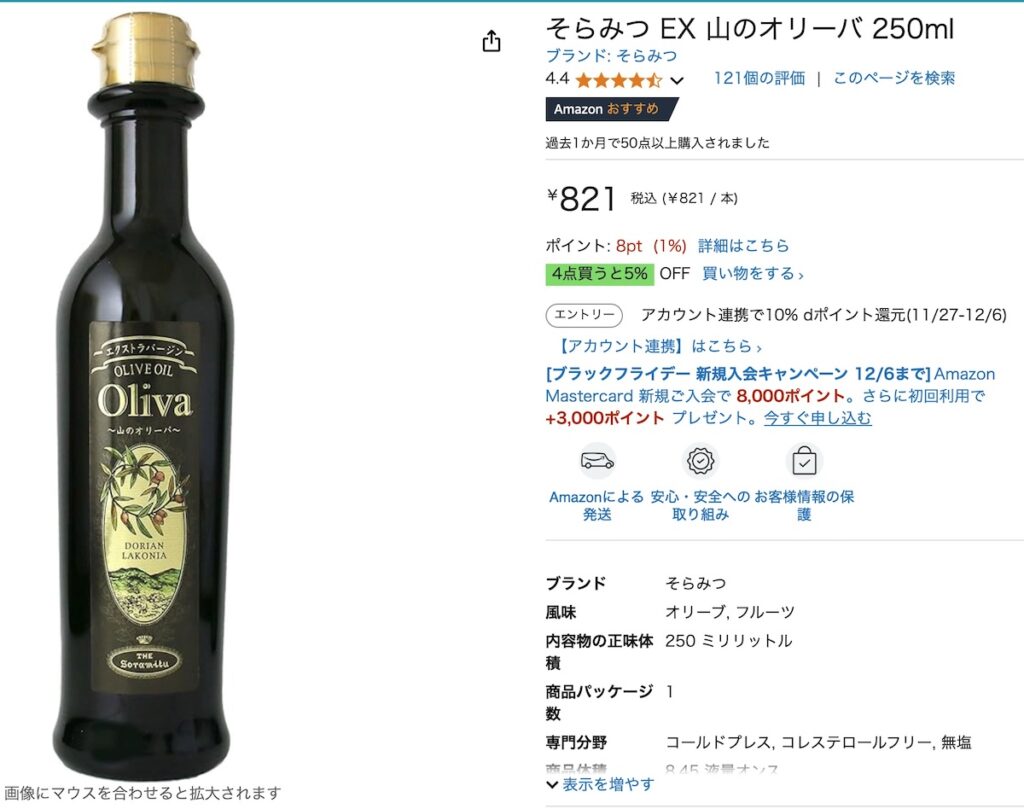Image resolution: width=1024 pixels, height=809 pixels.
Task: Expand details with 表示を増やす
Action: click(x=600, y=784)
